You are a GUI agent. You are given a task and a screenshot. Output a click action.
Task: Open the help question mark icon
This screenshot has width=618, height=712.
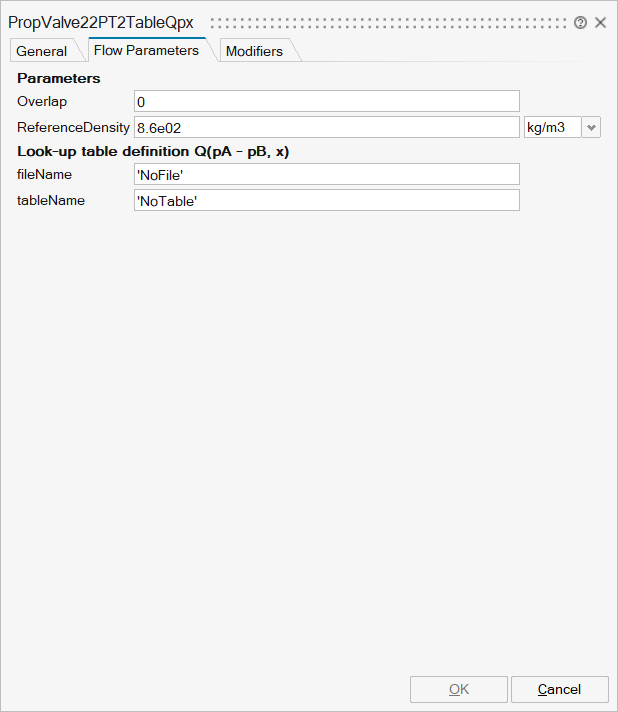pyautogui.click(x=580, y=22)
